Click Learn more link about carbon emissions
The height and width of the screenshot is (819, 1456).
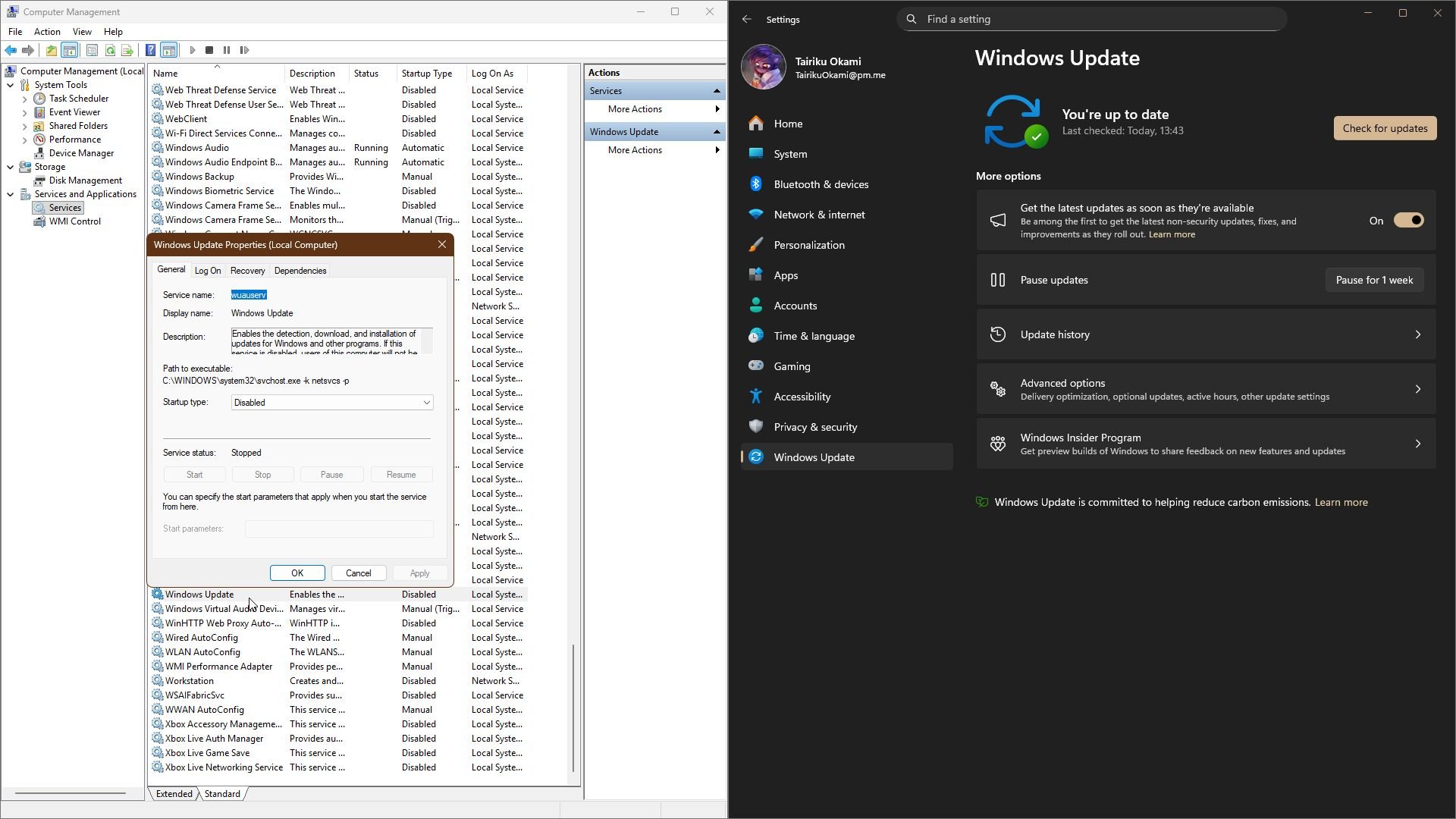coord(1341,502)
